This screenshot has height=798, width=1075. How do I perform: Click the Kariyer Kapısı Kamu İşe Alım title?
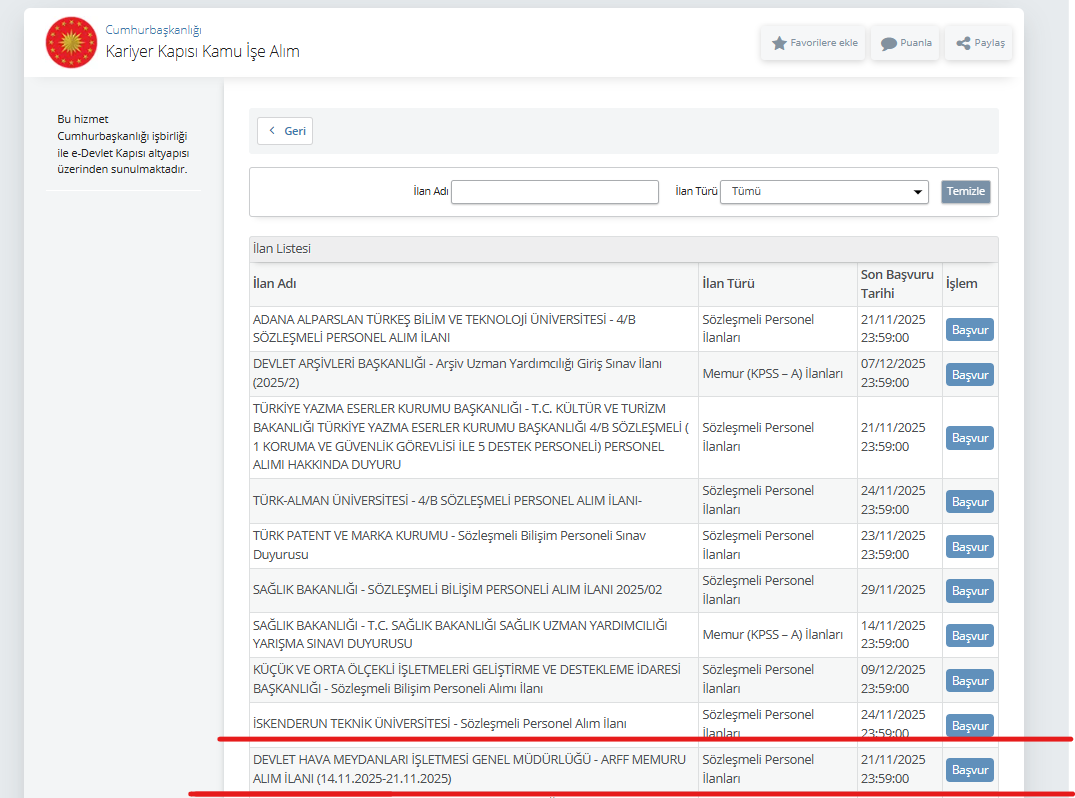pyautogui.click(x=202, y=51)
